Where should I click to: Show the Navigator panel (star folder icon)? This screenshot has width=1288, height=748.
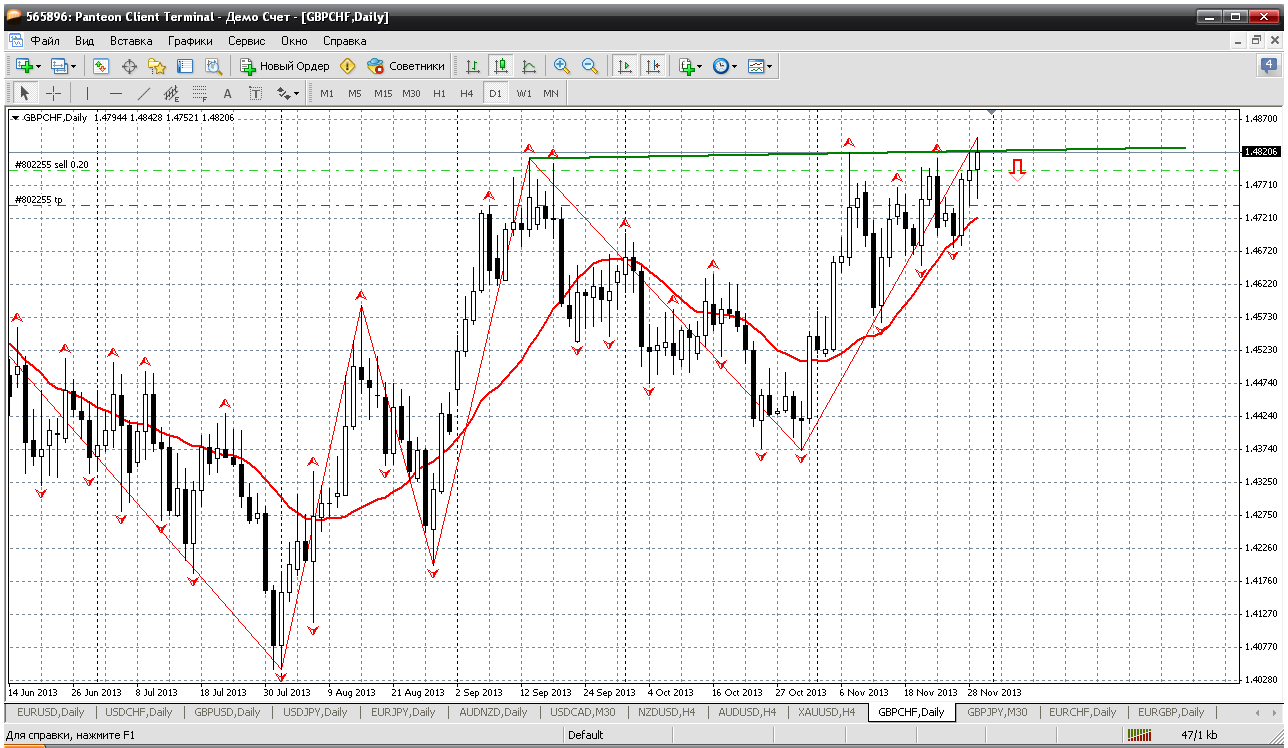coord(157,66)
